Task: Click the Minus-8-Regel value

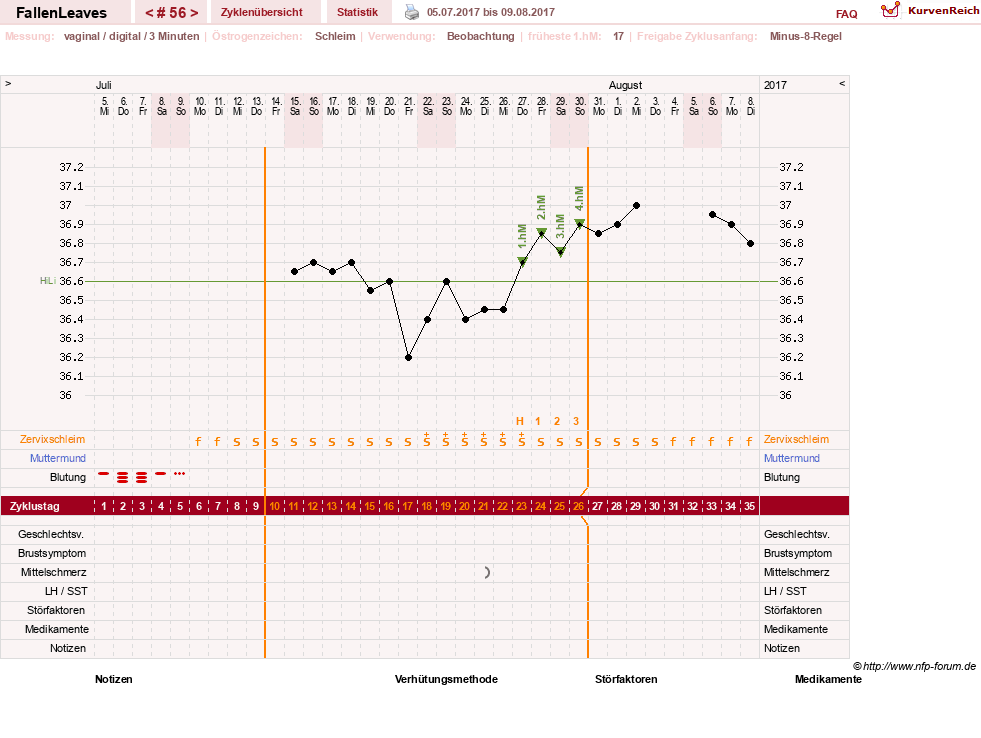Action: [x=805, y=36]
